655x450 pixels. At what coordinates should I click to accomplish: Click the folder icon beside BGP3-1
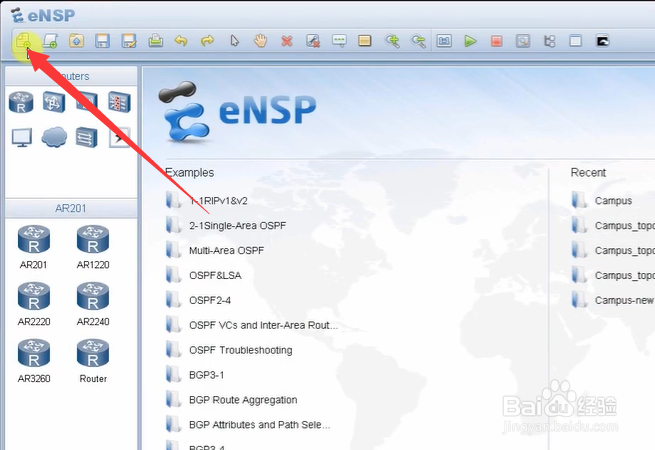pyautogui.click(x=173, y=374)
